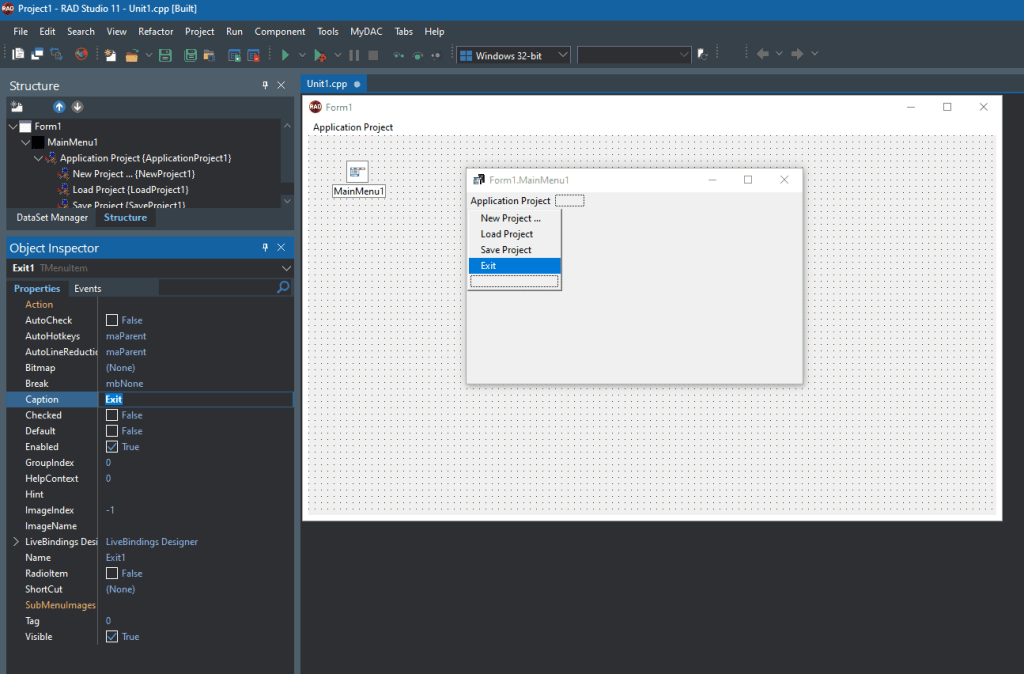Select Load Project {LoadProject1} tree item

(131, 189)
